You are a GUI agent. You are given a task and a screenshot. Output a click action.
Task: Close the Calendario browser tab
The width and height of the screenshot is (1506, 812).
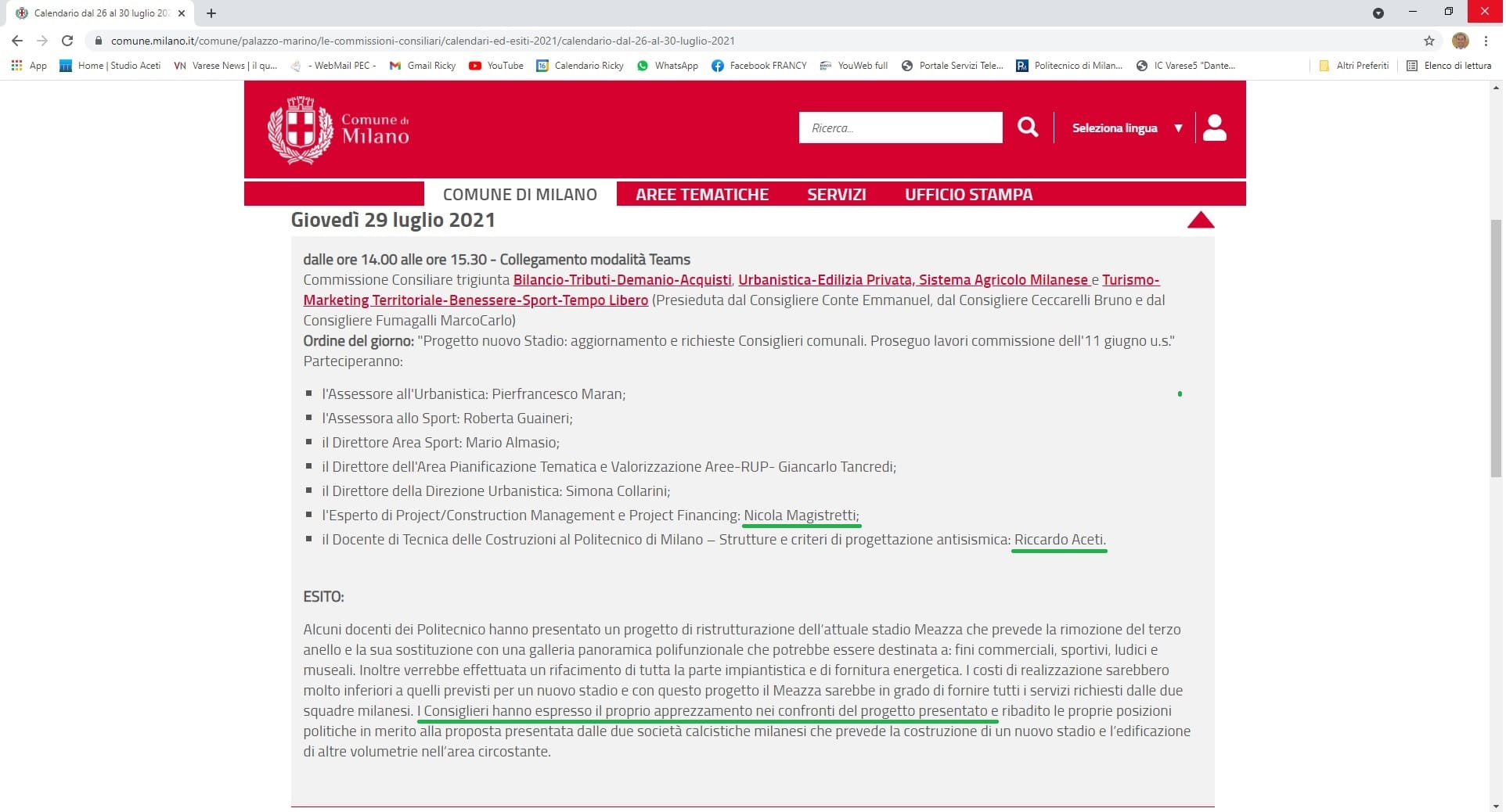tap(182, 13)
